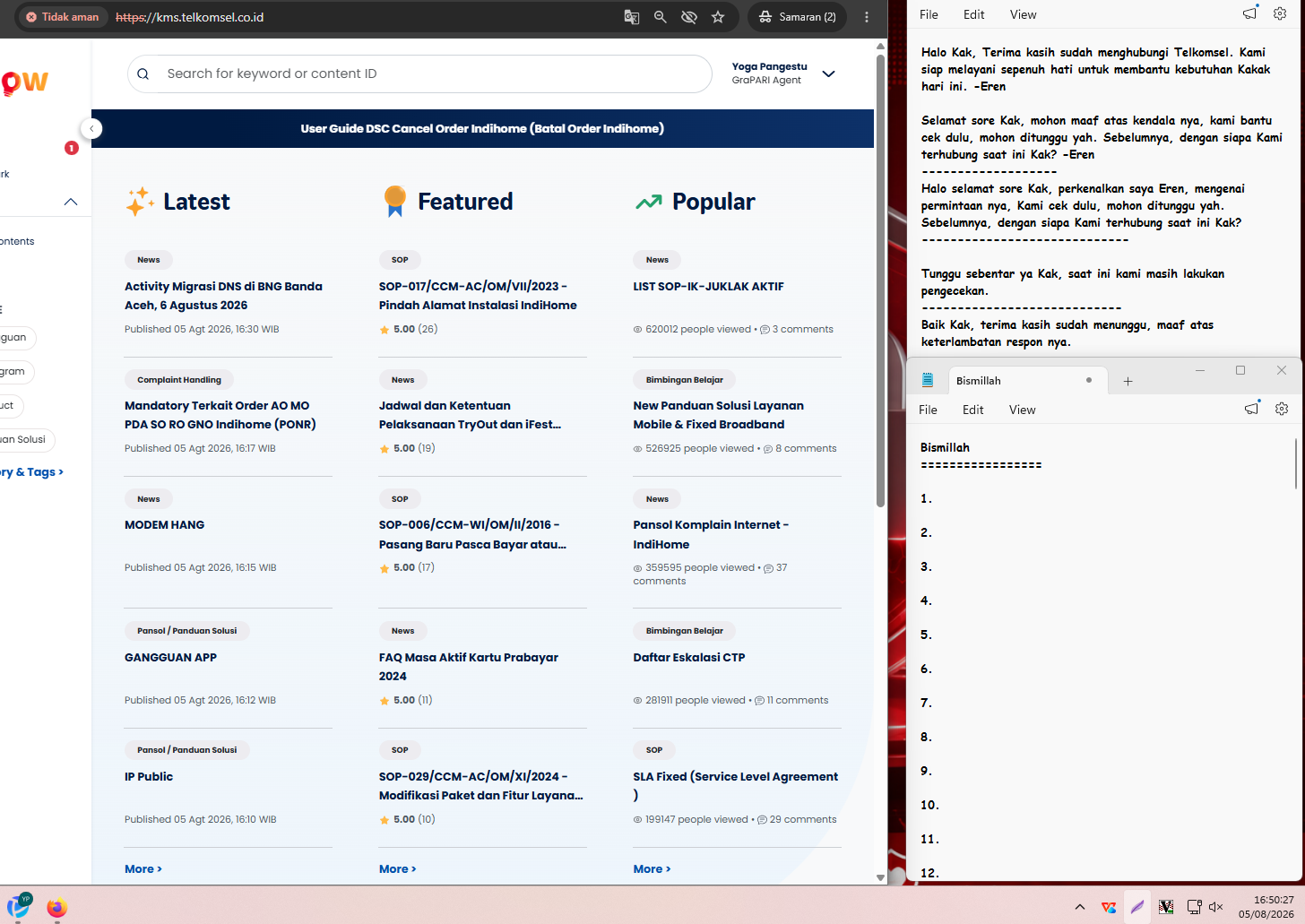This screenshot has height=924, width=1305.
Task: Click the megaphone icon in Bismillah Notepad
Action: (x=1251, y=409)
